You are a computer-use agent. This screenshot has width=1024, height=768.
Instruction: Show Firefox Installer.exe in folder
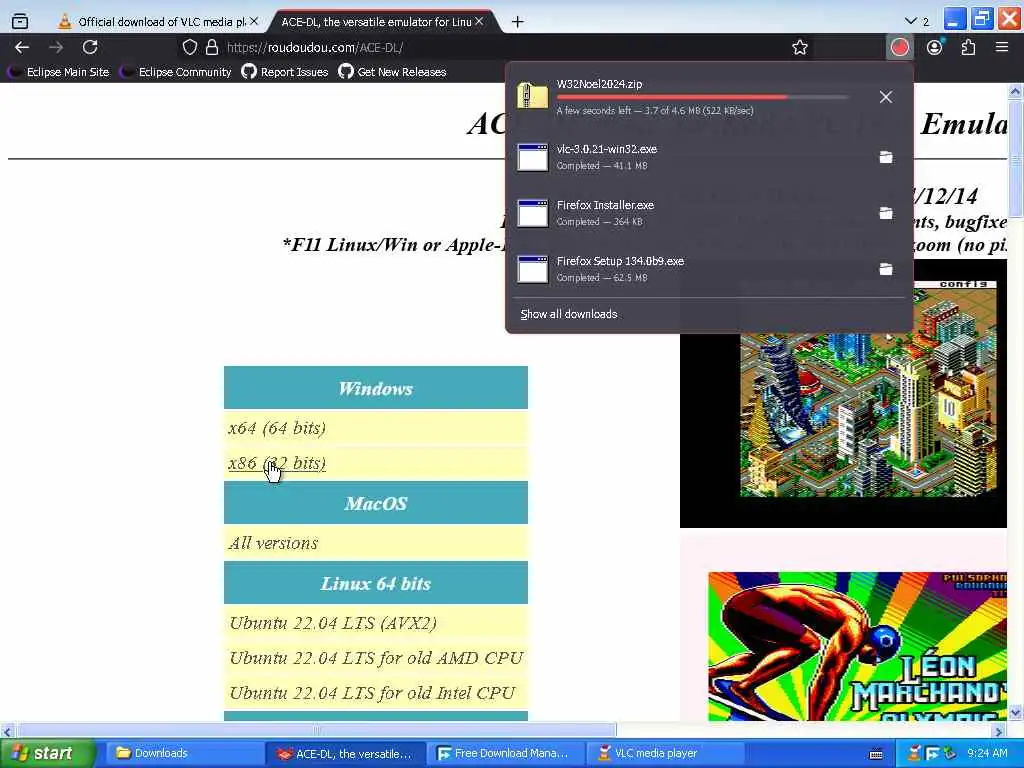(x=886, y=214)
